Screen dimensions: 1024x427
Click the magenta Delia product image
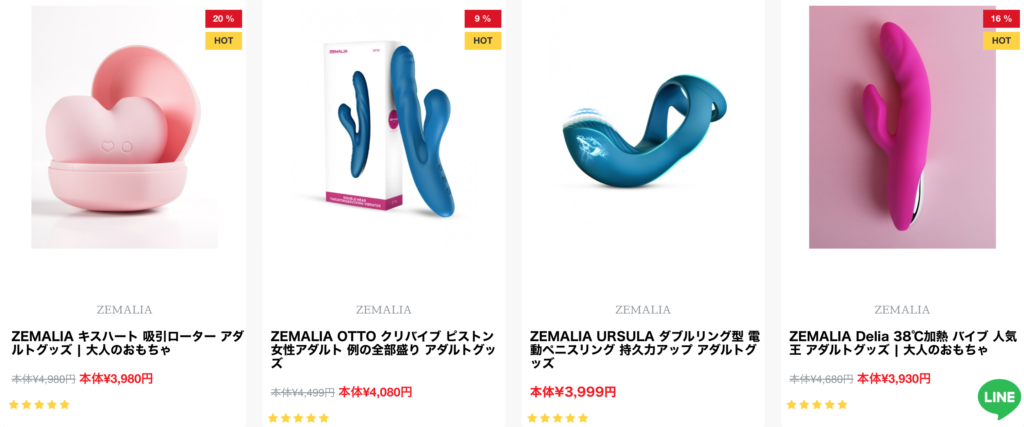tap(902, 127)
